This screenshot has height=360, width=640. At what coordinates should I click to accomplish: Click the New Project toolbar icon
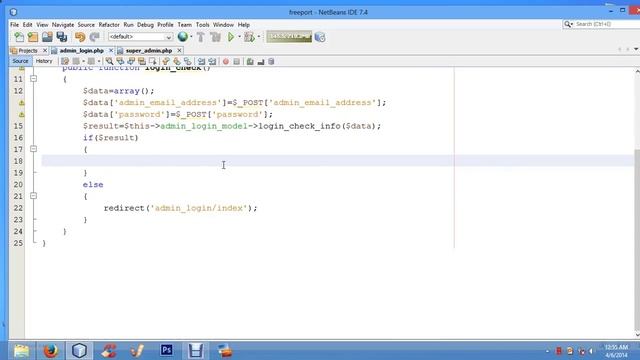33,37
